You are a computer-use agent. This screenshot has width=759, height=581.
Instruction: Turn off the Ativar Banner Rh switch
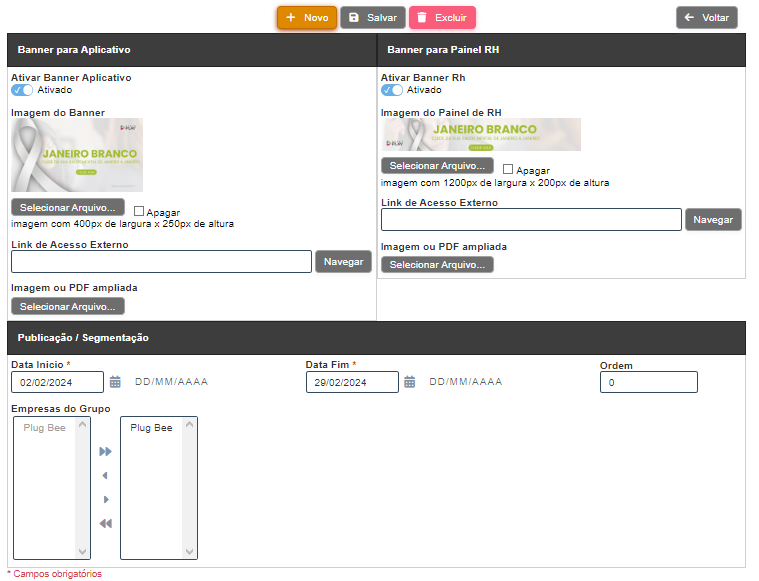392,90
